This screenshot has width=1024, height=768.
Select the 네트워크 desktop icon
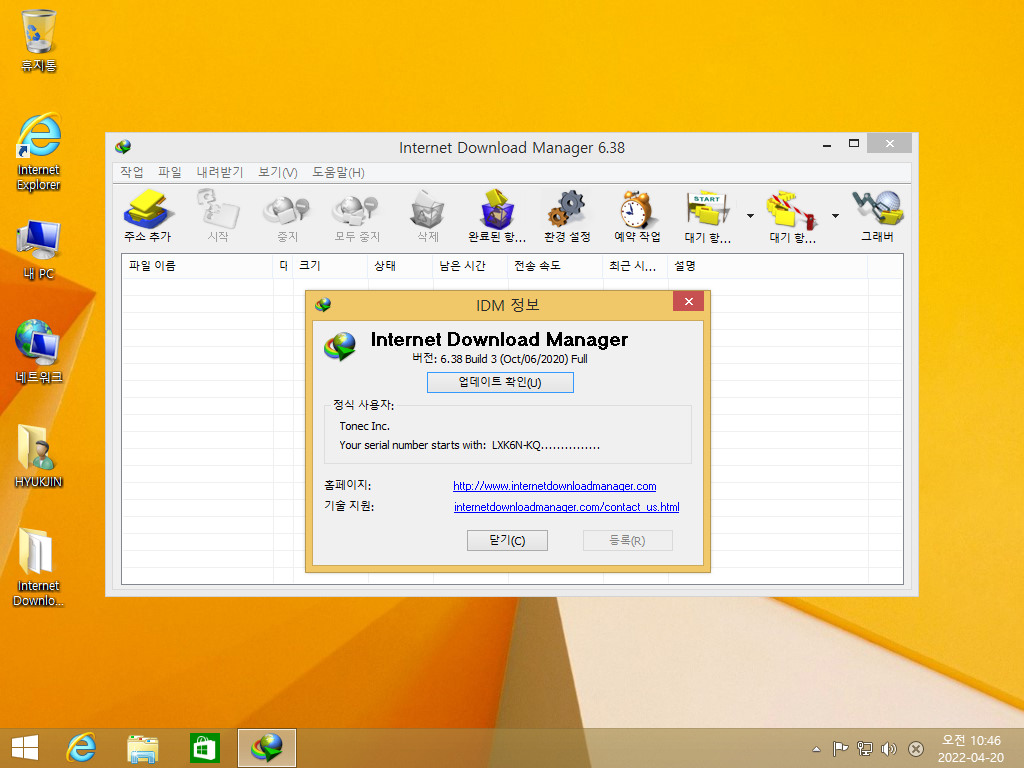coord(39,351)
